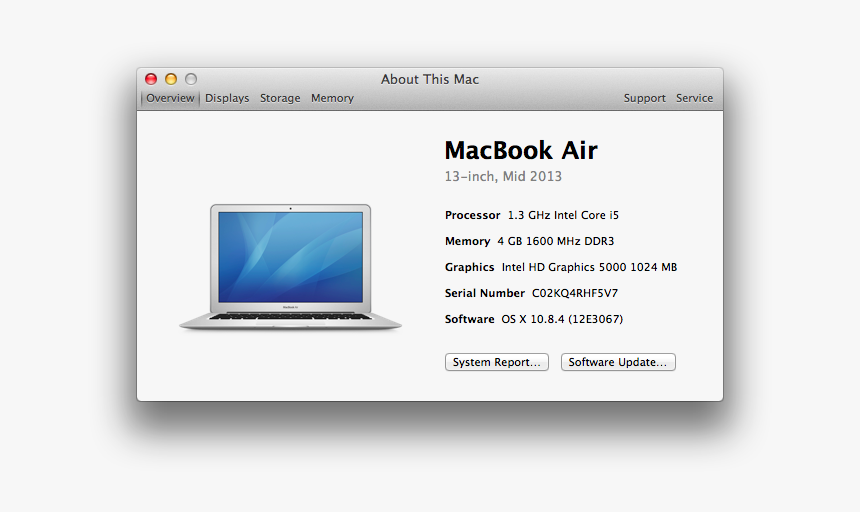The height and width of the screenshot is (512, 860).
Task: Click the Memory spec label
Action: coord(467,241)
